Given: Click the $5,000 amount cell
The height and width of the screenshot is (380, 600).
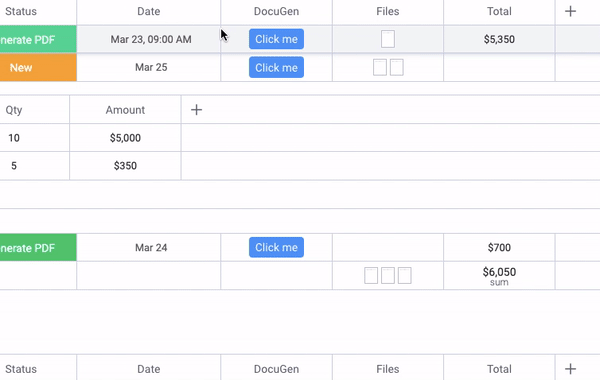Looking at the screenshot, I should [x=125, y=138].
